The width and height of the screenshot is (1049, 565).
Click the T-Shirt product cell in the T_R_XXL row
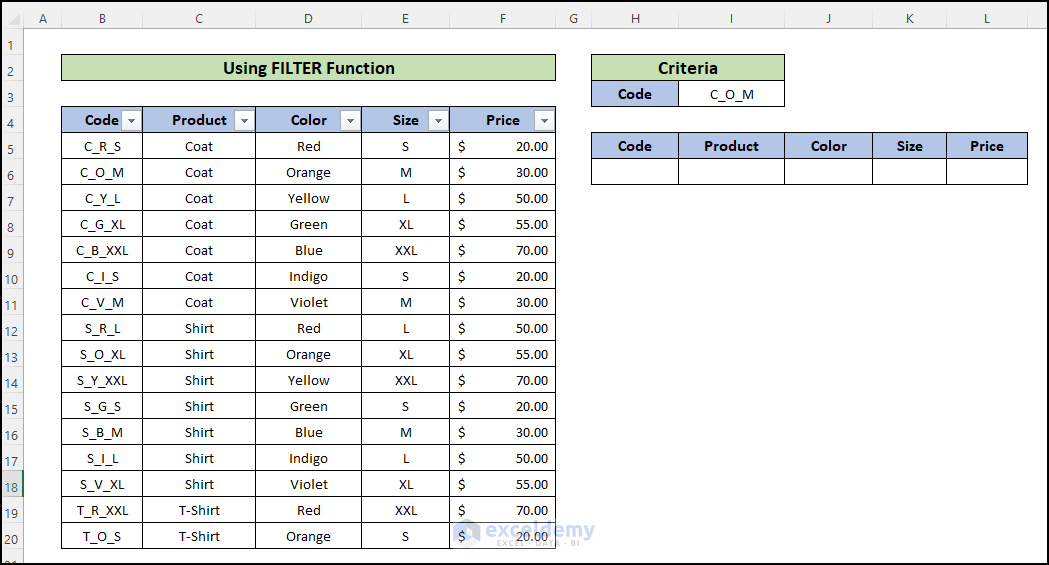pyautogui.click(x=199, y=511)
